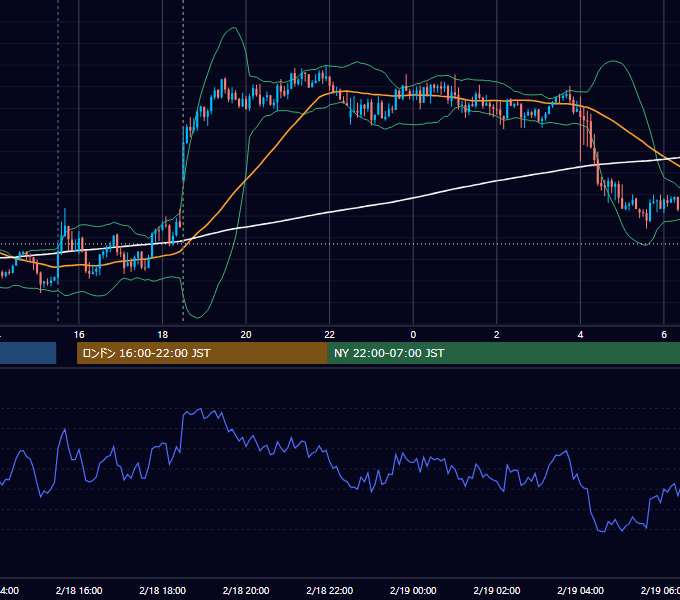Click the 22 hour label on upper axis
The height and width of the screenshot is (600, 680).
[x=330, y=335]
